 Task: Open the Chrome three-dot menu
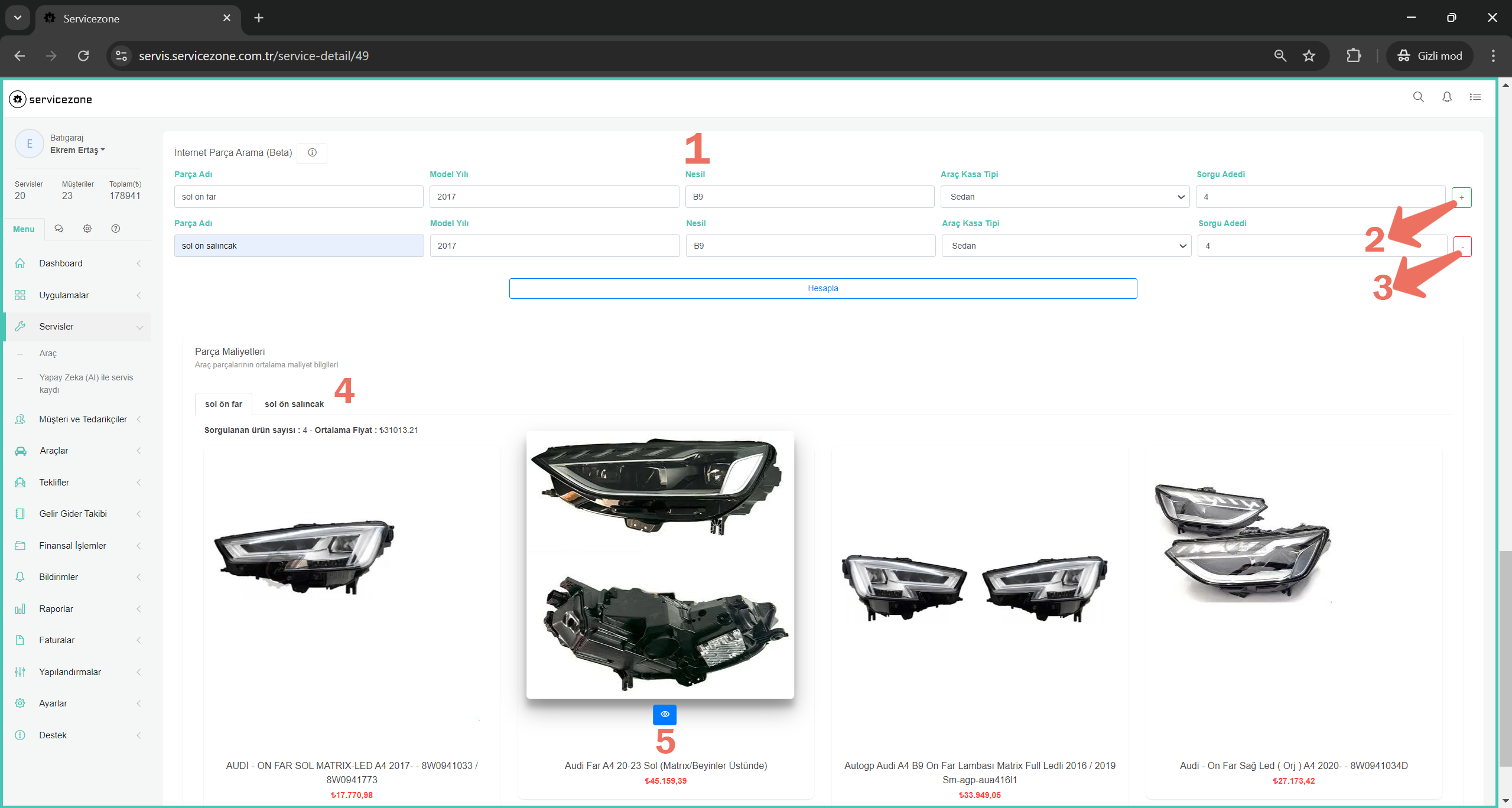click(1493, 56)
